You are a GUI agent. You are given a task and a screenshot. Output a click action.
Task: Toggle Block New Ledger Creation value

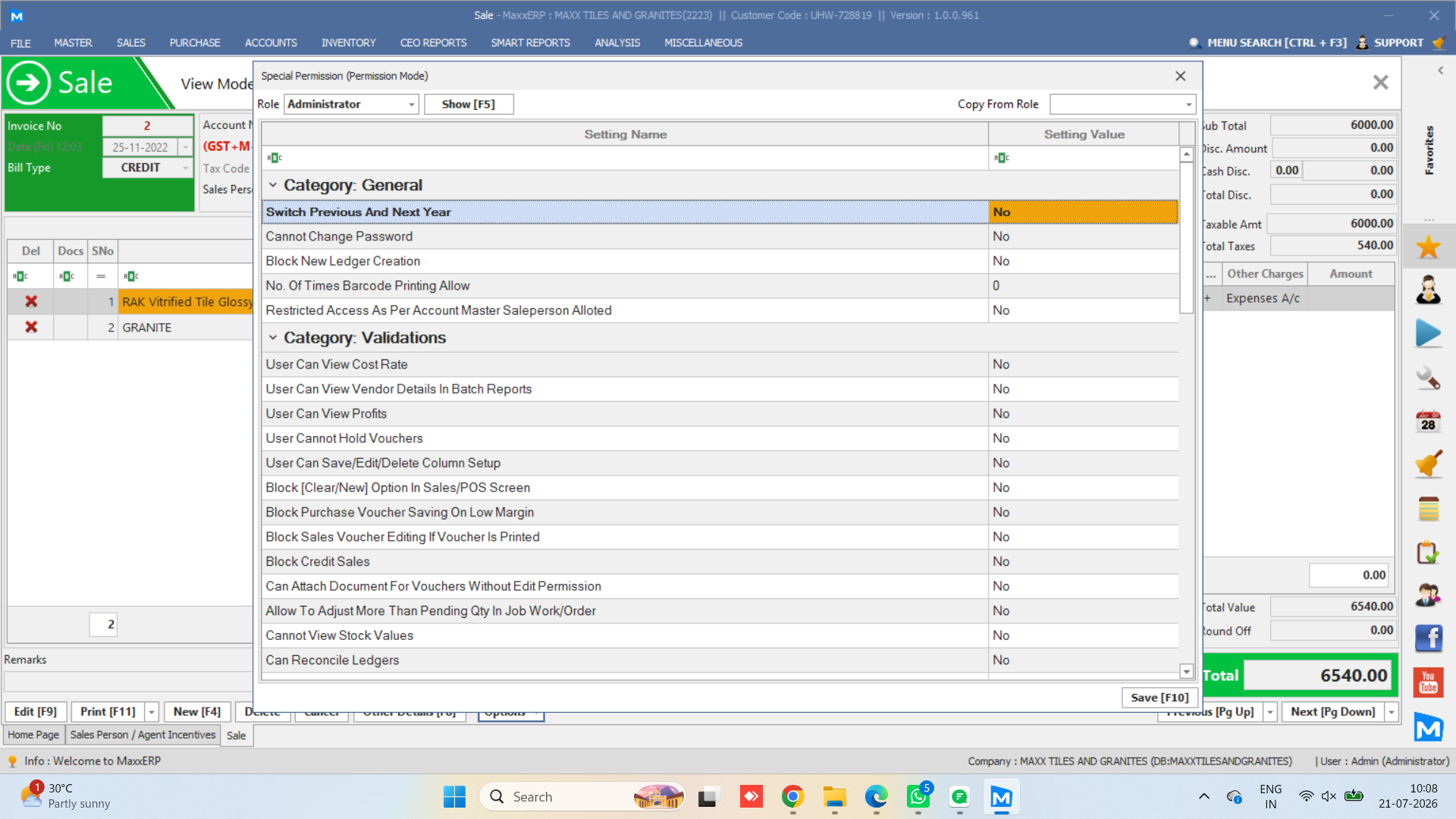pos(1084,261)
